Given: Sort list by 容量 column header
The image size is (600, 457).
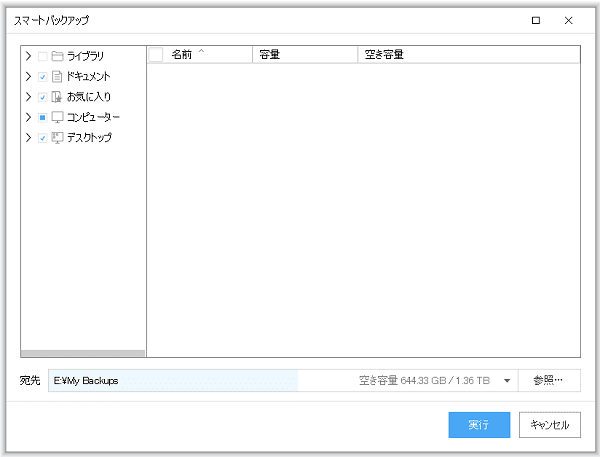Looking at the screenshot, I should coord(270,55).
